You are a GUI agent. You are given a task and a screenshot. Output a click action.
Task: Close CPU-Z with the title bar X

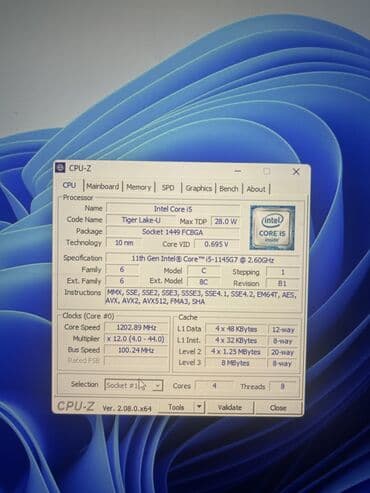point(296,172)
